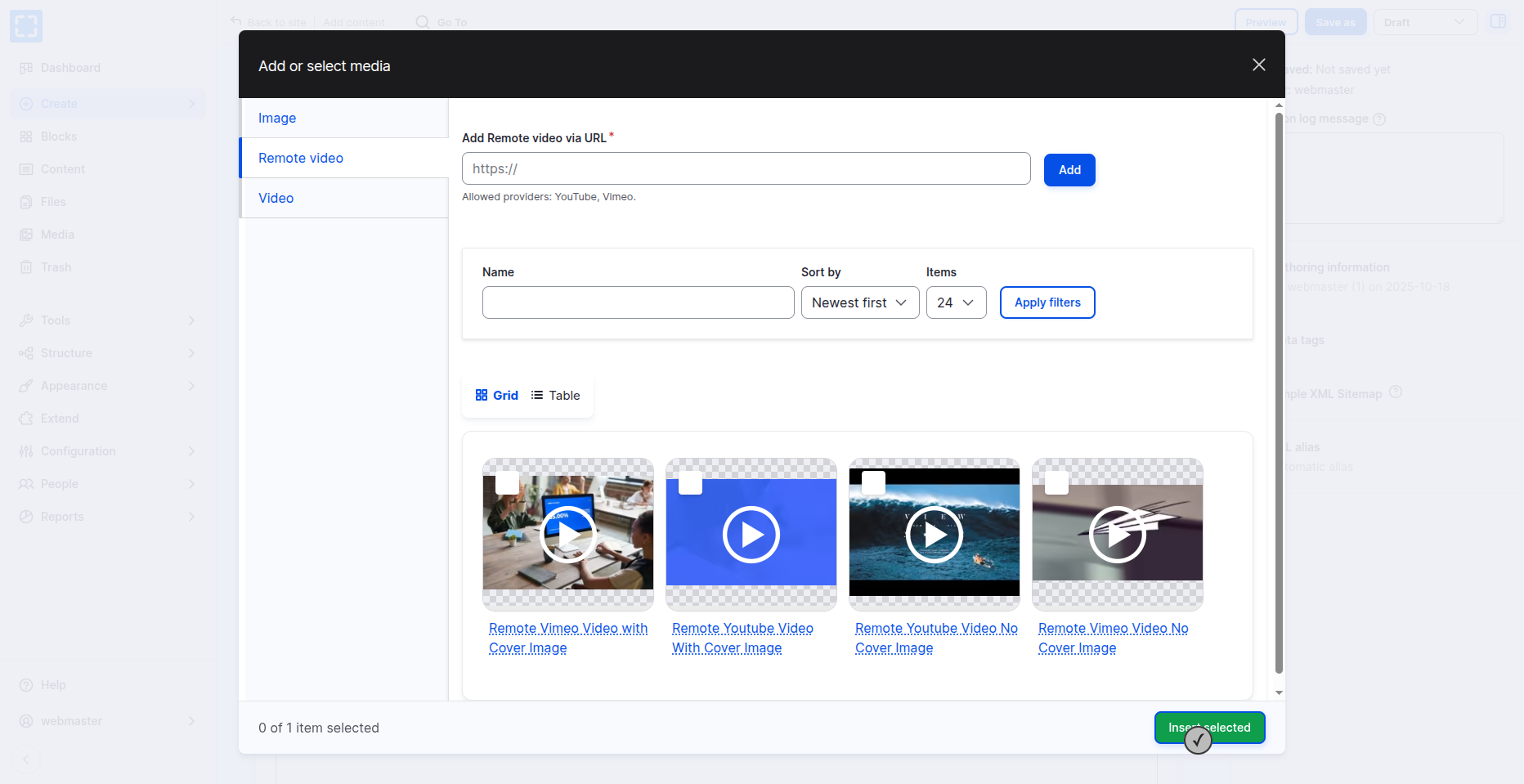Click the Simple XML Sitemap help icon

1396,392
